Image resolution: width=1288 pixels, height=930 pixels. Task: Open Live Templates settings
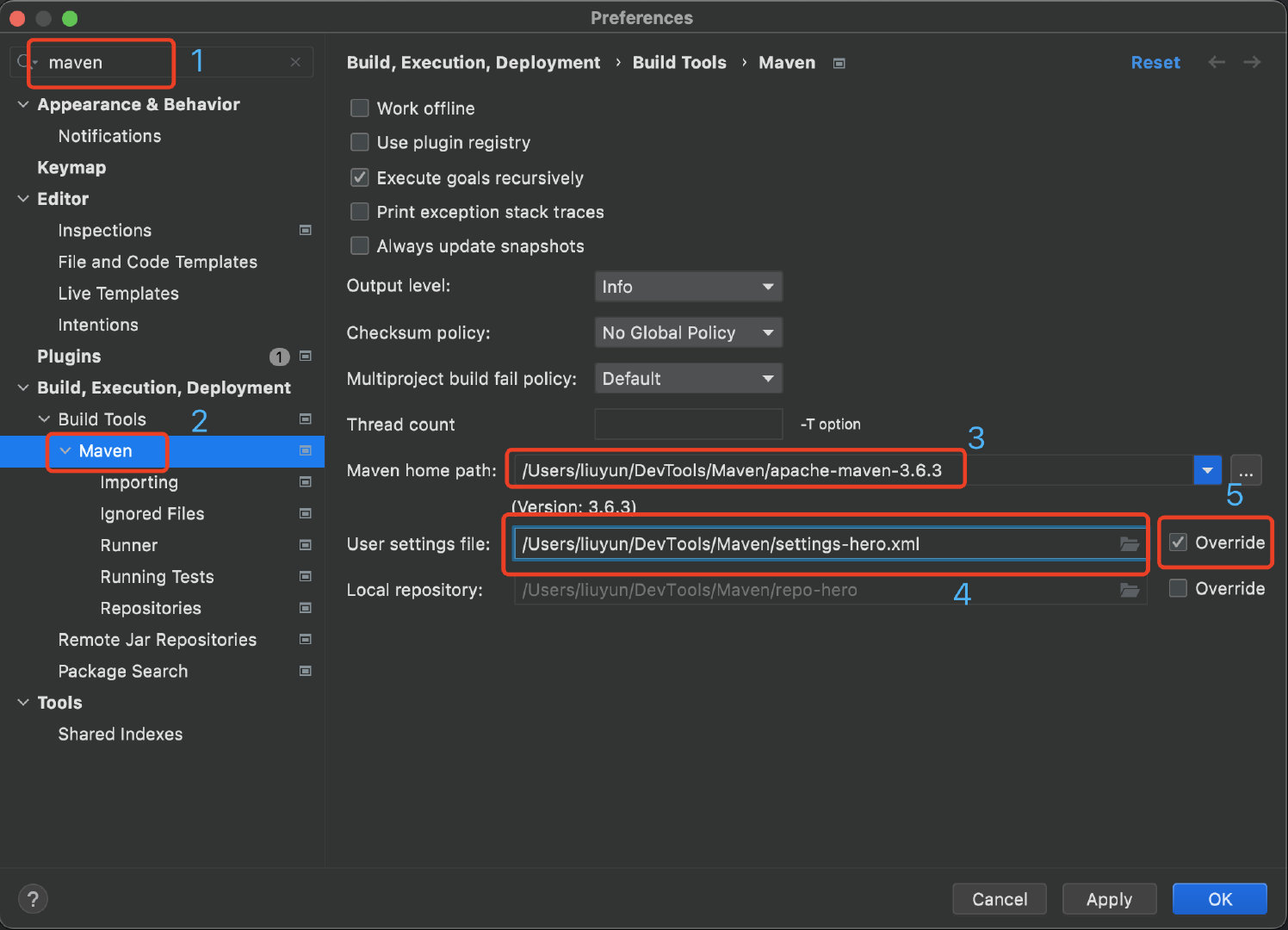point(118,294)
